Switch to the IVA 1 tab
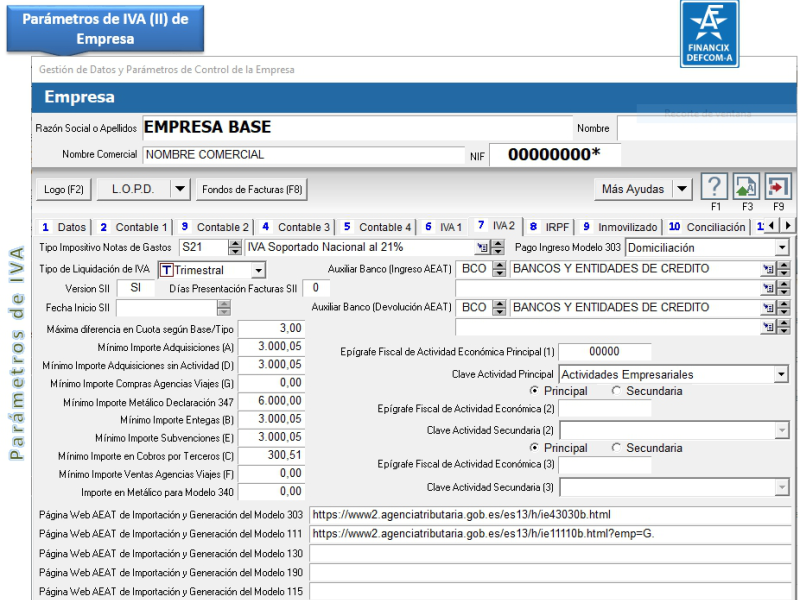 (x=443, y=227)
